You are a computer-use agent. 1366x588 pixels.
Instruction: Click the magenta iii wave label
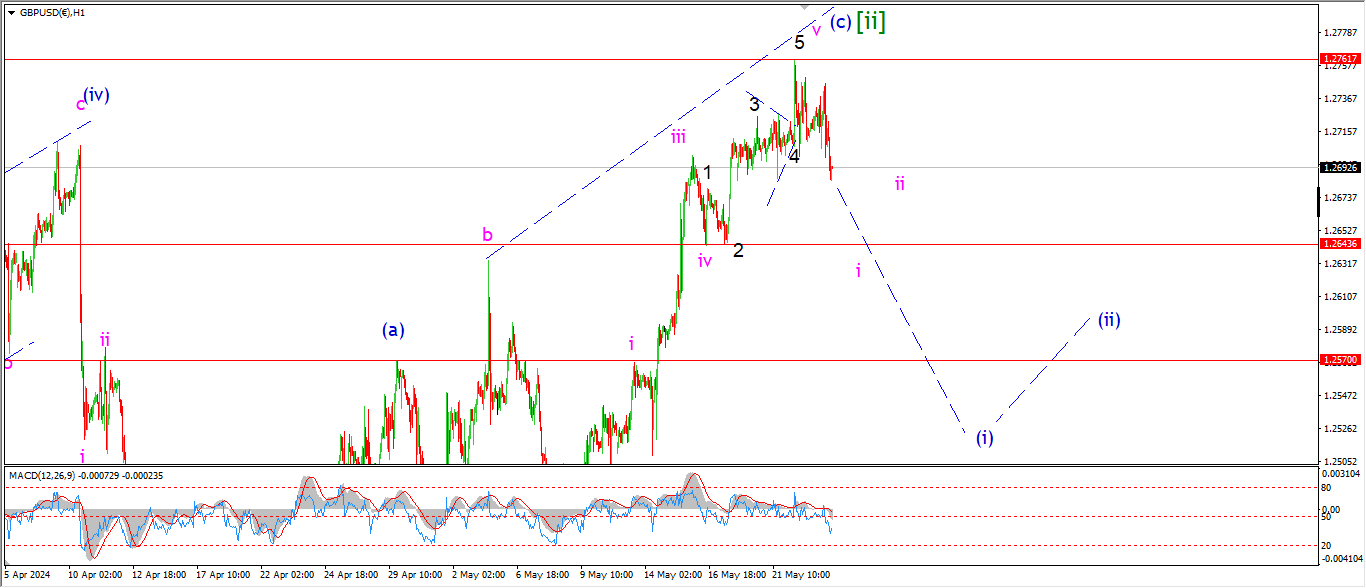[x=678, y=137]
